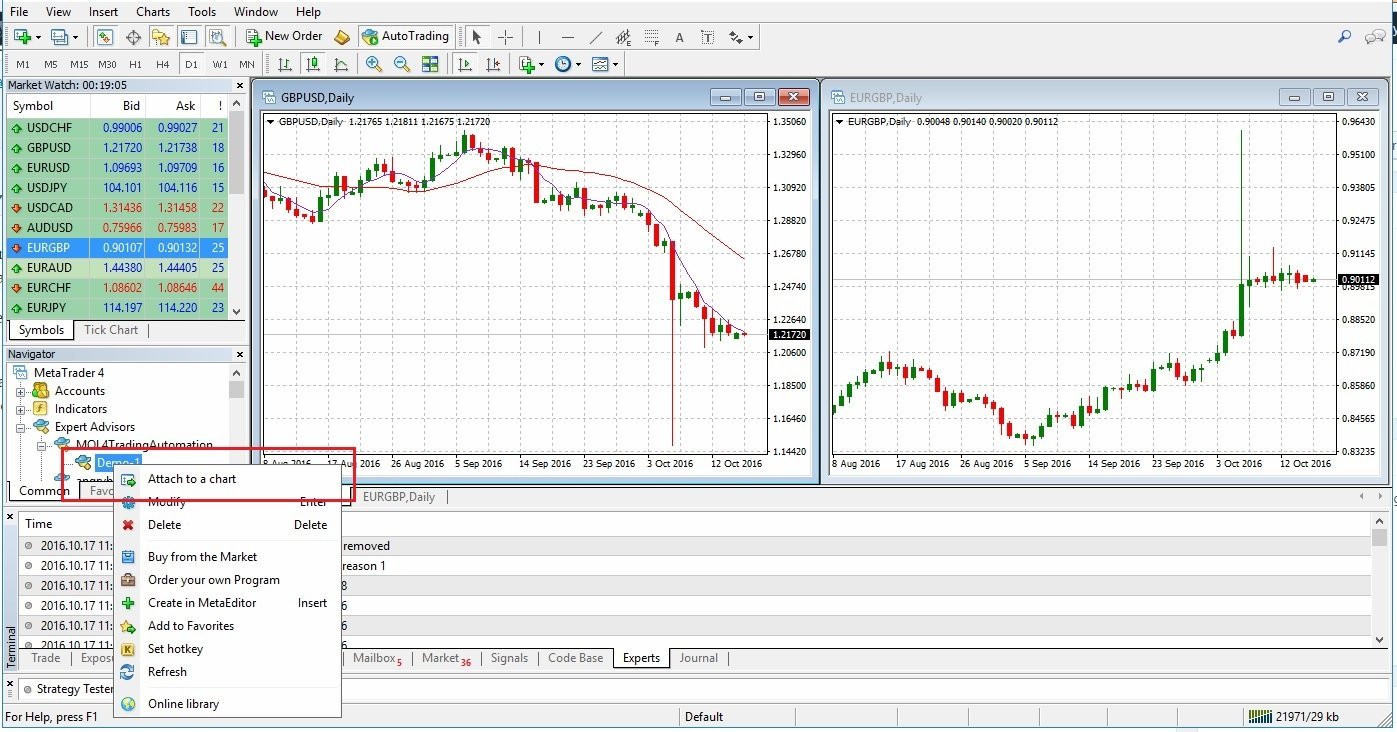Select the draw trendline tool
The image size is (1397, 732).
tap(596, 37)
